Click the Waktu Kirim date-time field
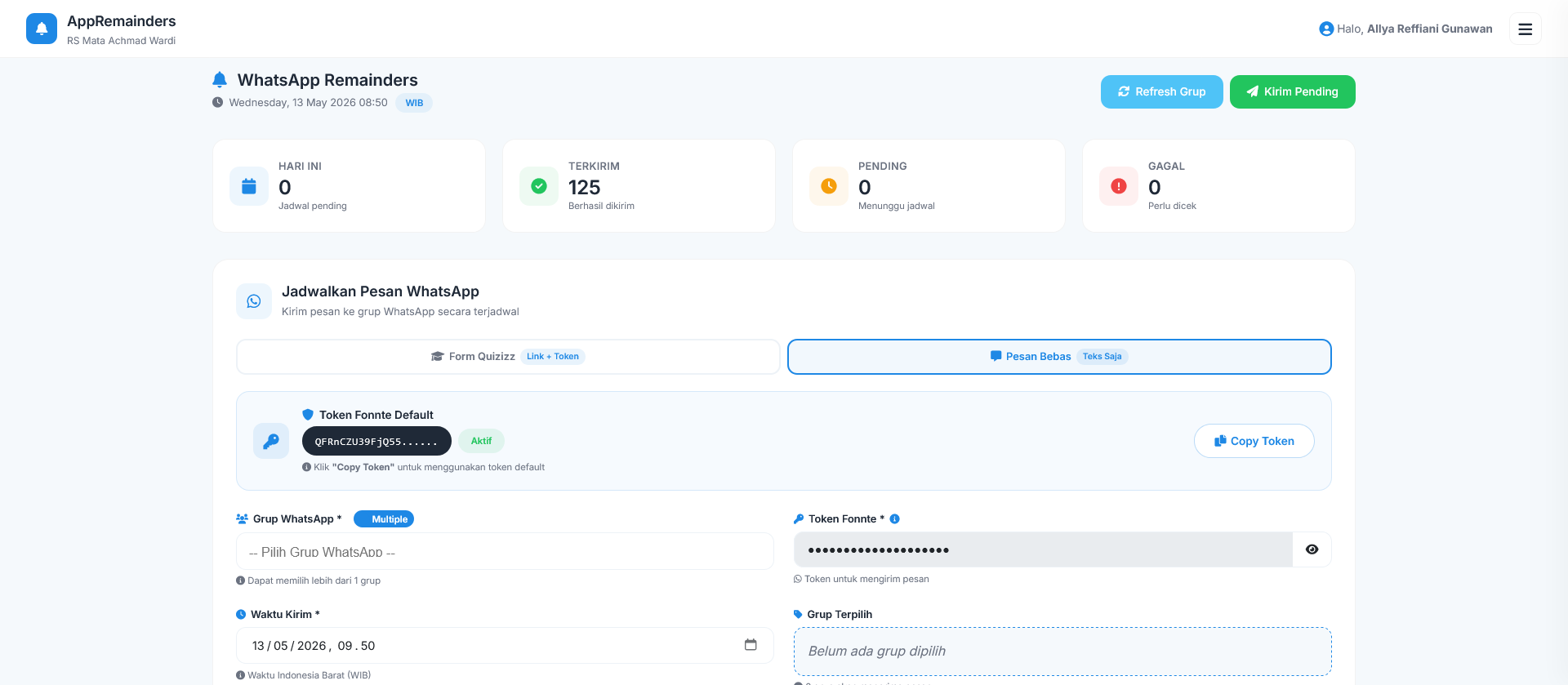Viewport: 1568px width, 685px height. [505, 645]
